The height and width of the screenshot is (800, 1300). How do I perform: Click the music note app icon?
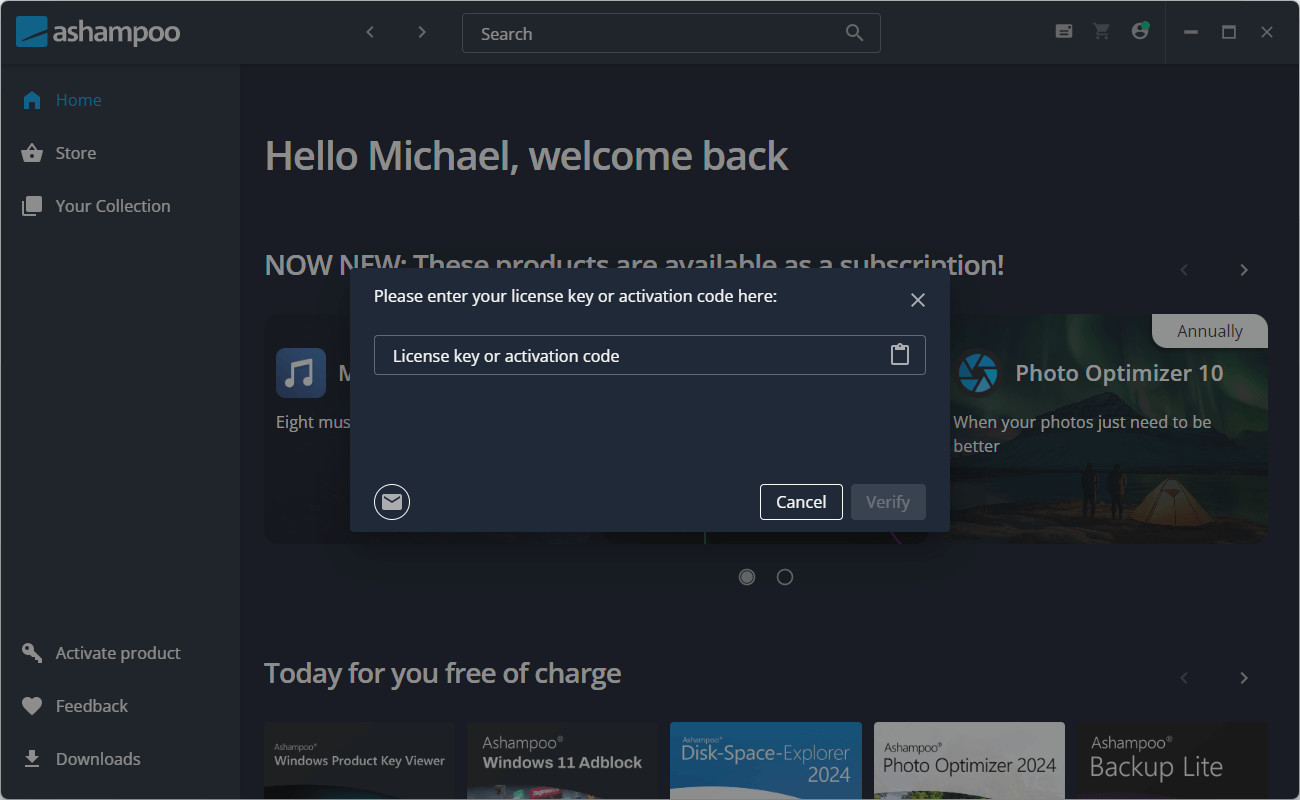(x=301, y=373)
